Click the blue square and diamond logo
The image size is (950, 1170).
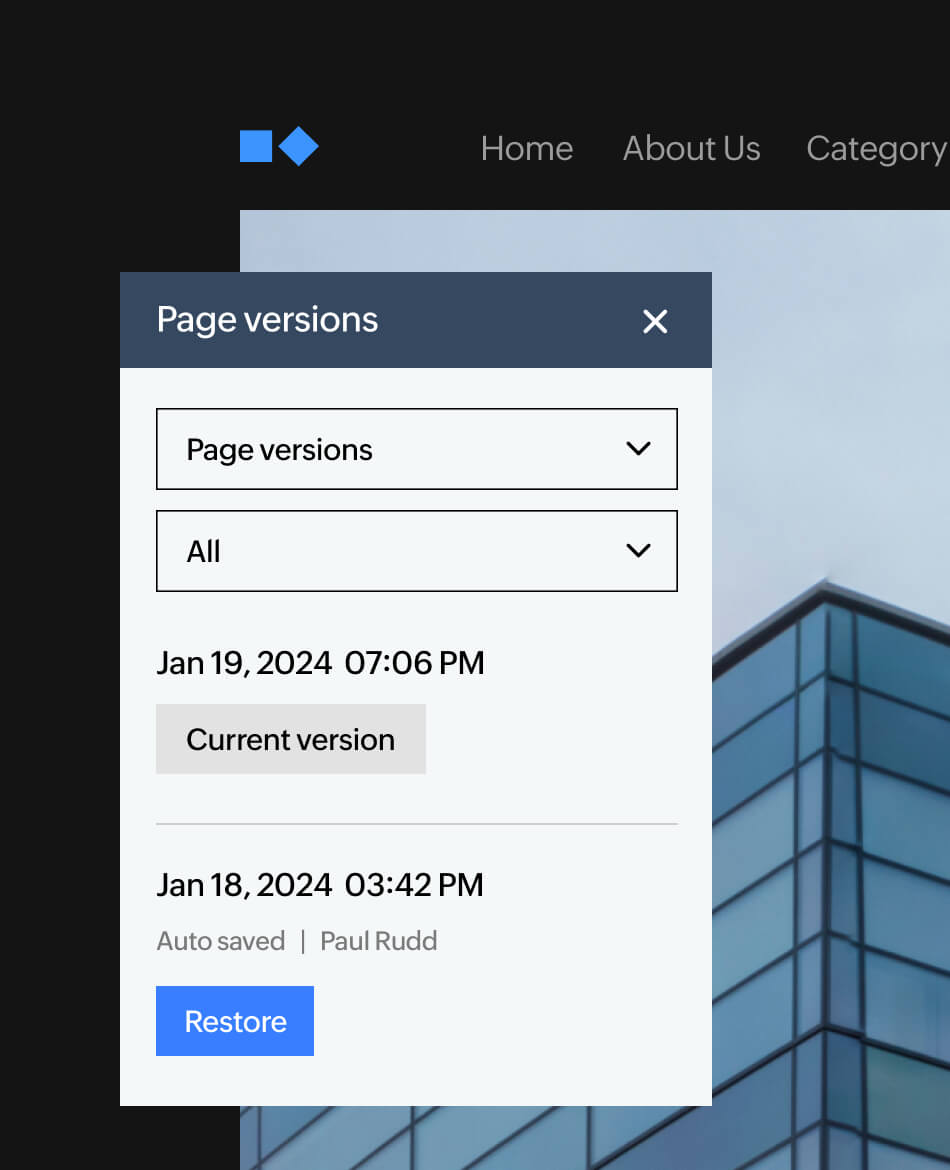click(x=279, y=146)
